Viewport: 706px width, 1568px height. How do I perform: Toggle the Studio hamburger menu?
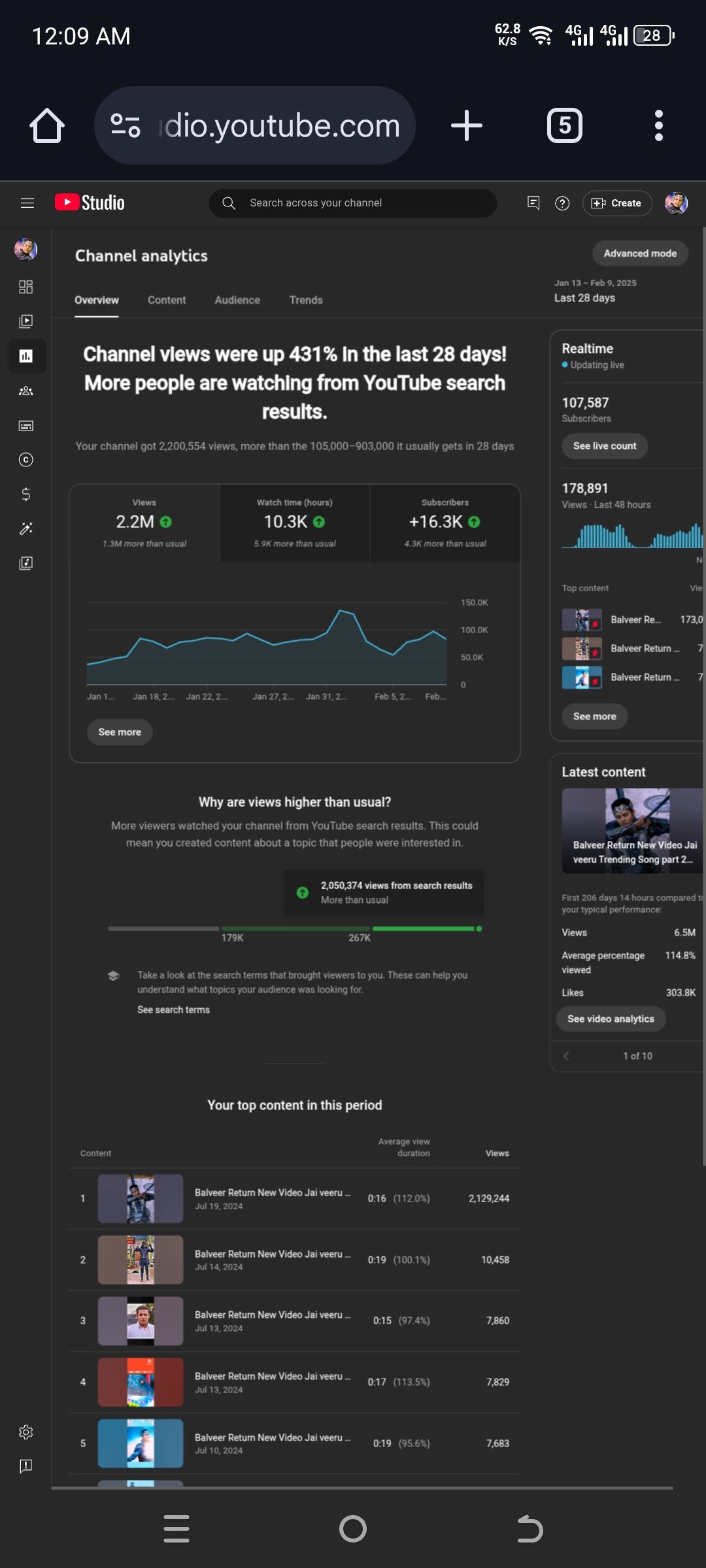[27, 203]
